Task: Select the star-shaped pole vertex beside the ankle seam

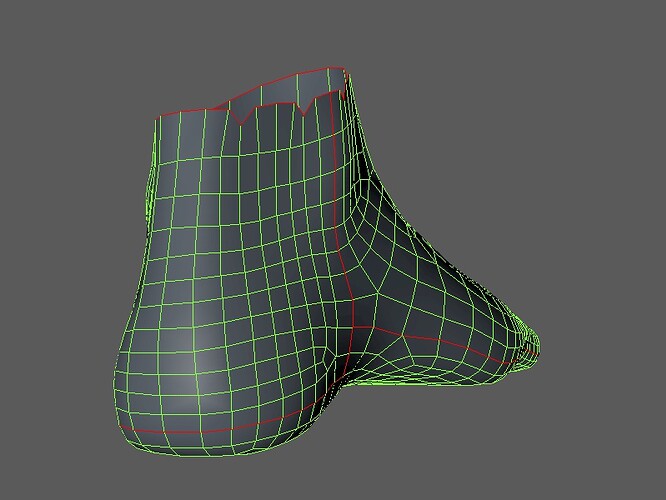Action: pos(377,294)
